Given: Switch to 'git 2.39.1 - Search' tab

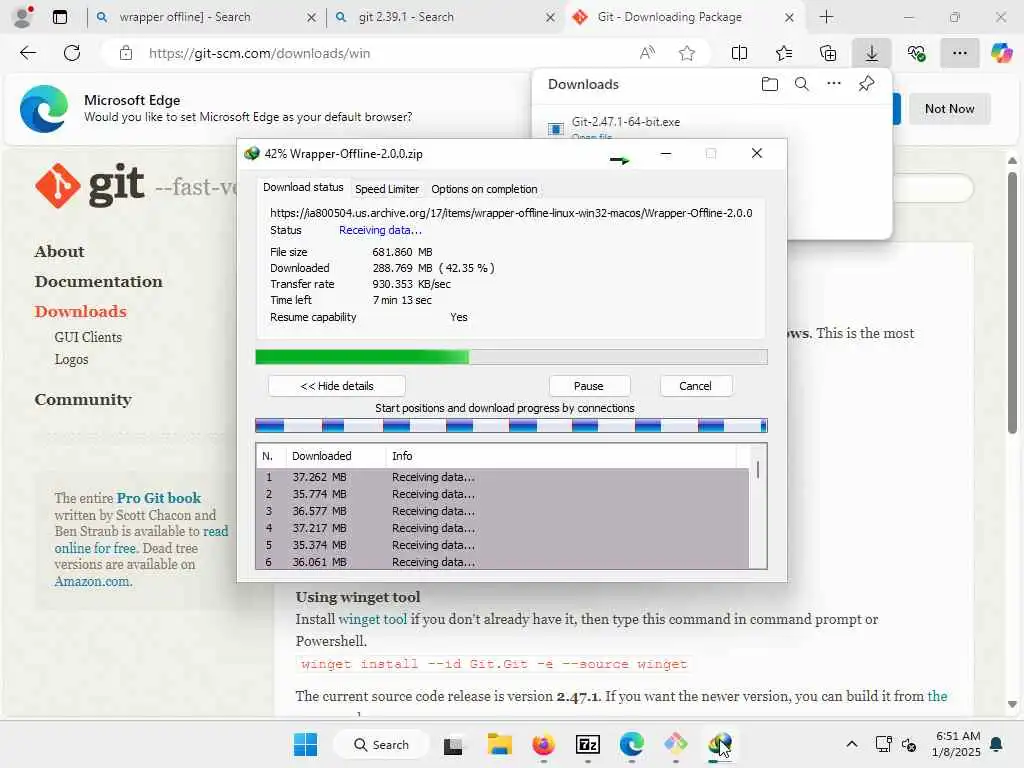Looking at the screenshot, I should (406, 17).
